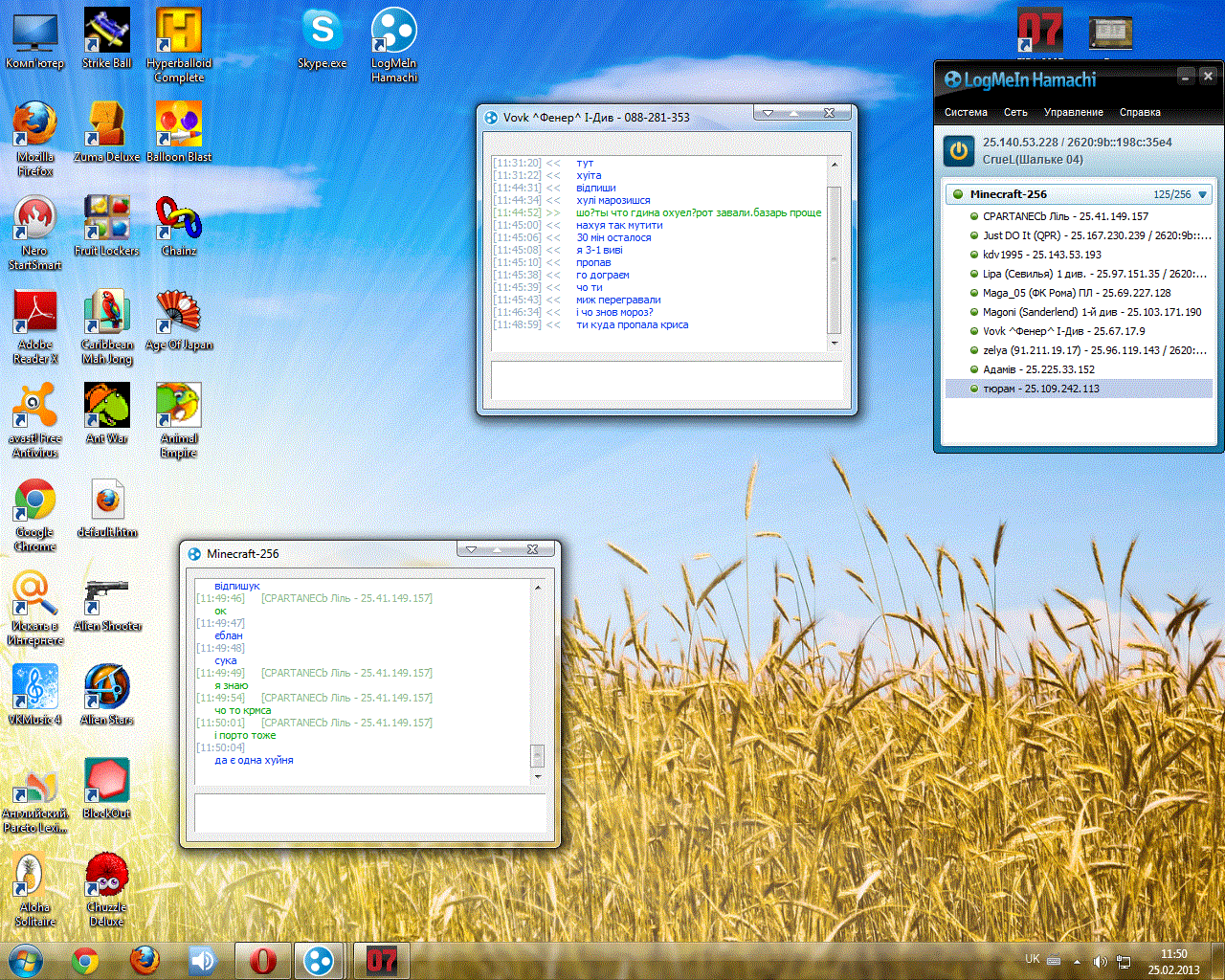Select peer Maga_05 (ФК Рома) ПЛ
The height and width of the screenshot is (980, 1225).
1079,293
